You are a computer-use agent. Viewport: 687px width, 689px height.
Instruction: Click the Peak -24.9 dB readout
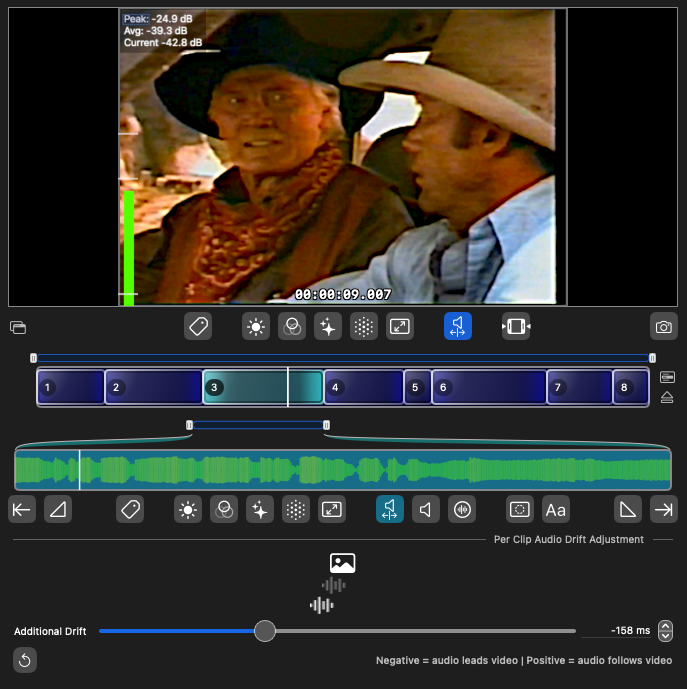158,19
